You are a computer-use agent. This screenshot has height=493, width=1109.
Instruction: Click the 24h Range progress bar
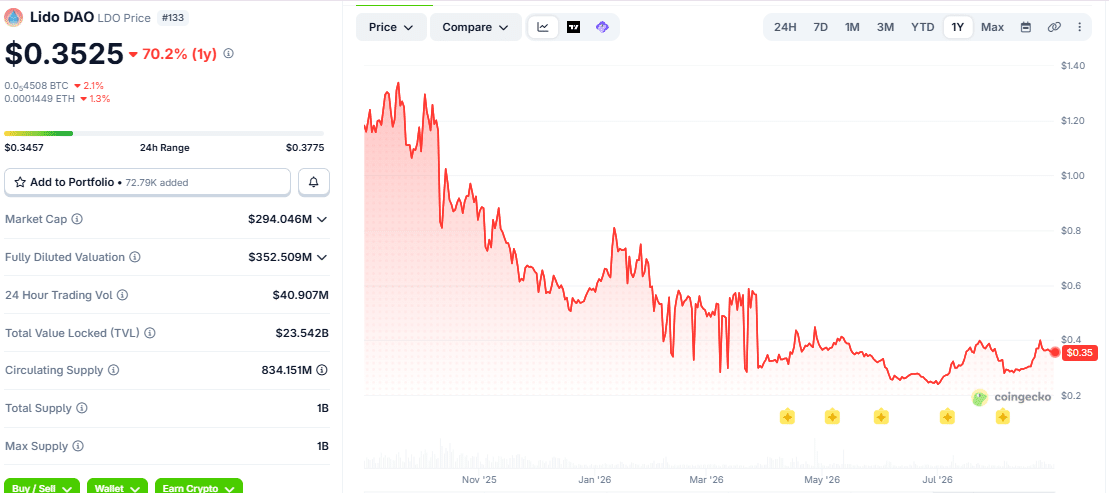(x=164, y=133)
